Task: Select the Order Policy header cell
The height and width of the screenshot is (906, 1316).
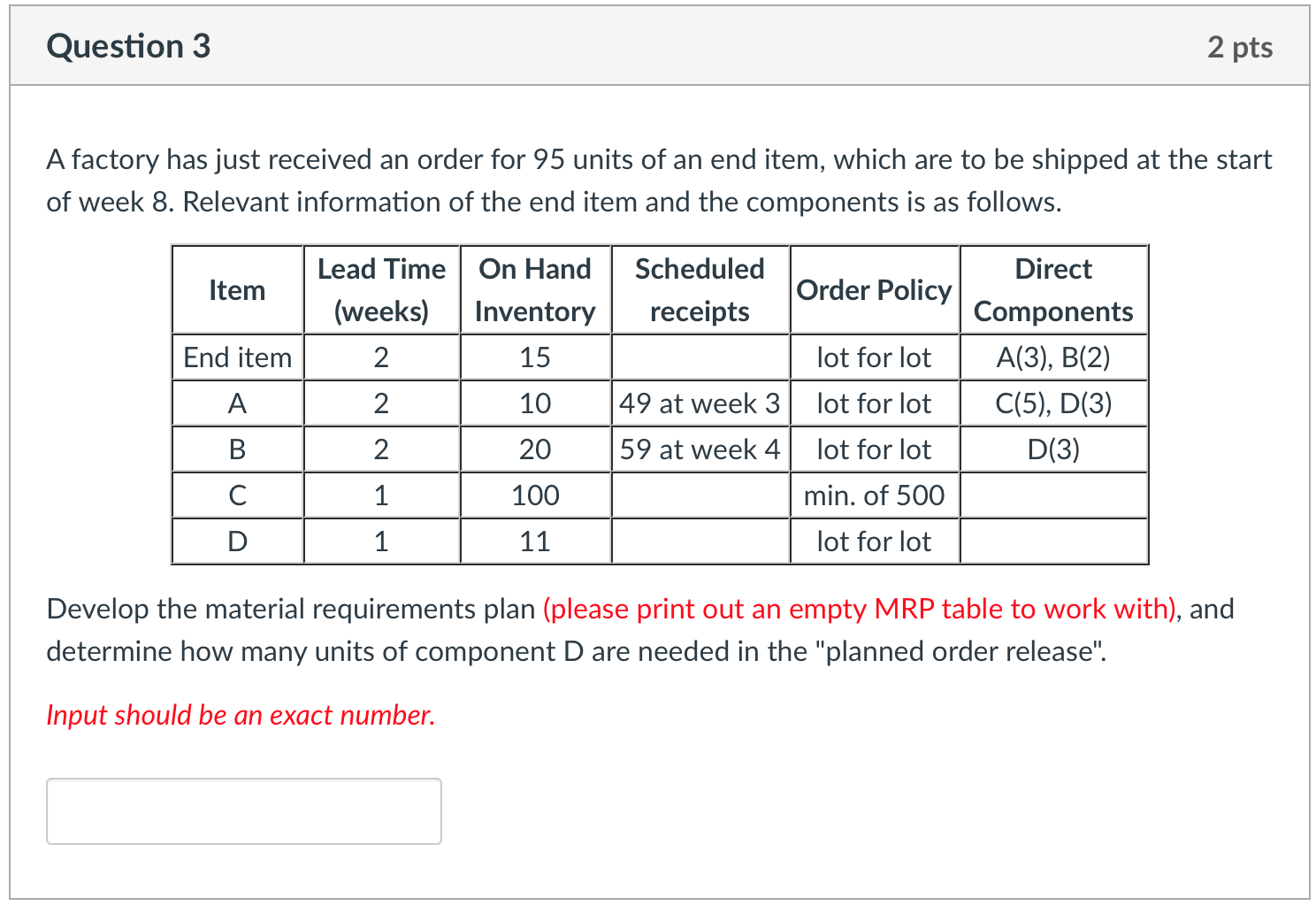Action: tap(874, 289)
